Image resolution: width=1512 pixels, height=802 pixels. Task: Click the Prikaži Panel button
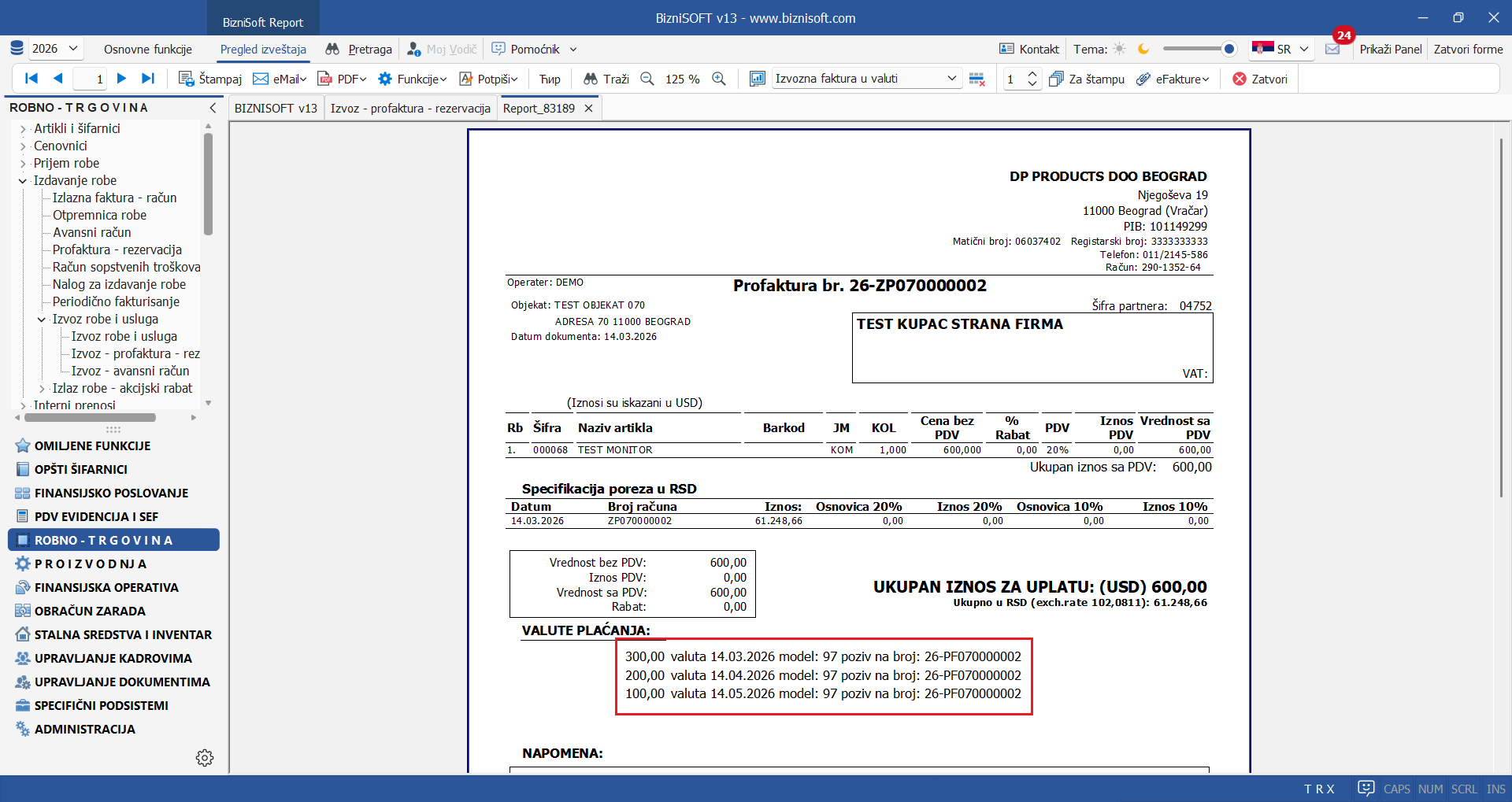pyautogui.click(x=1390, y=49)
